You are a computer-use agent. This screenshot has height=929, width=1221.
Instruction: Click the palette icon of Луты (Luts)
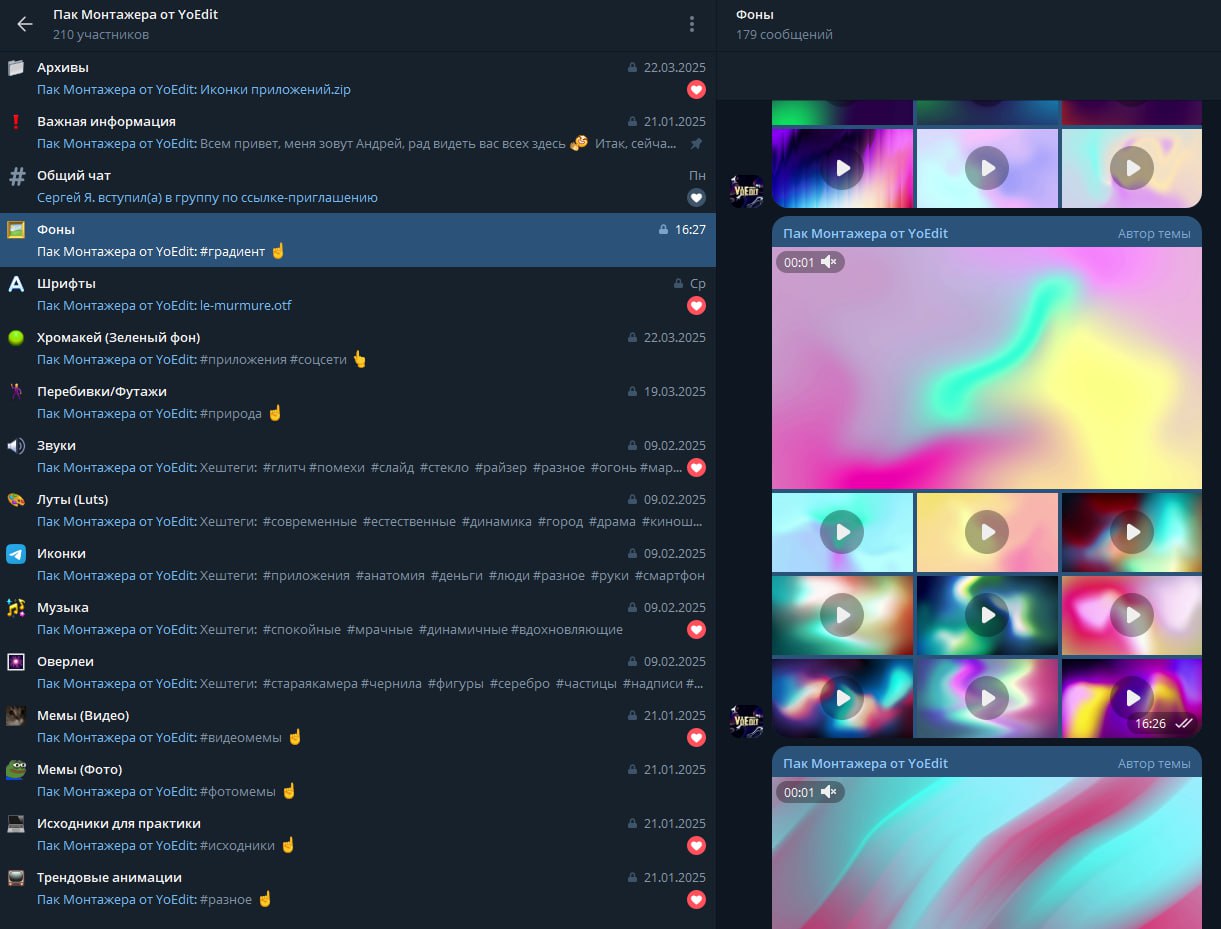(16, 500)
